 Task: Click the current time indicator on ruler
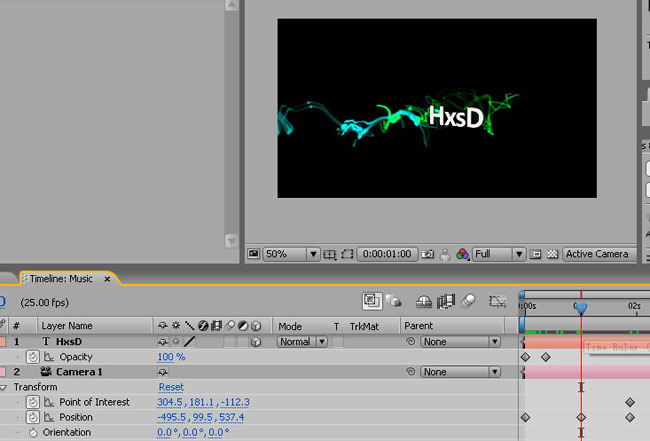pos(580,308)
